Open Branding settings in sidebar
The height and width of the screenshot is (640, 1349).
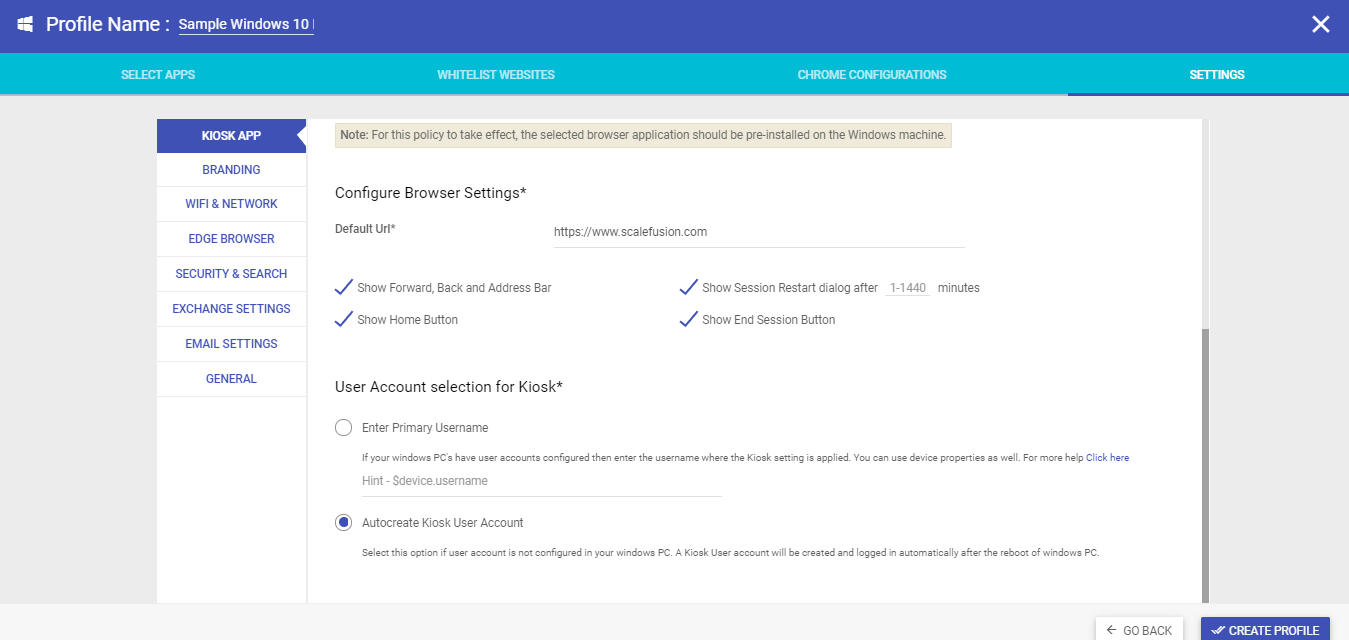click(x=231, y=170)
